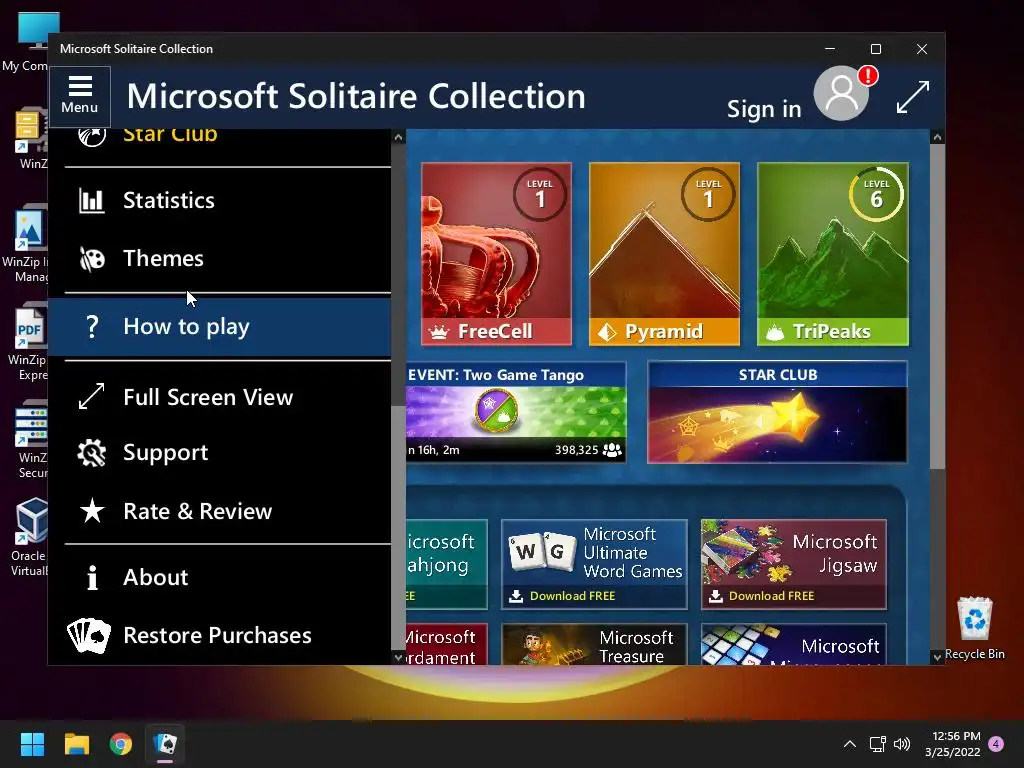Open File Explorer from the taskbar

[76, 744]
